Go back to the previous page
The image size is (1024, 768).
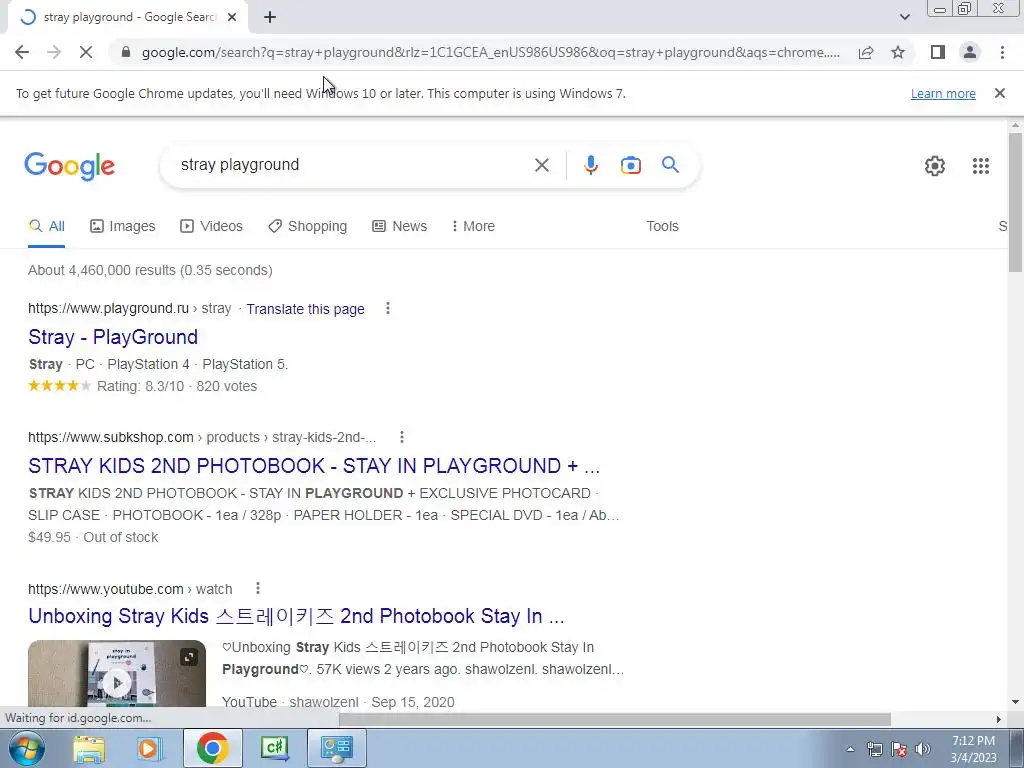pyautogui.click(x=22, y=52)
